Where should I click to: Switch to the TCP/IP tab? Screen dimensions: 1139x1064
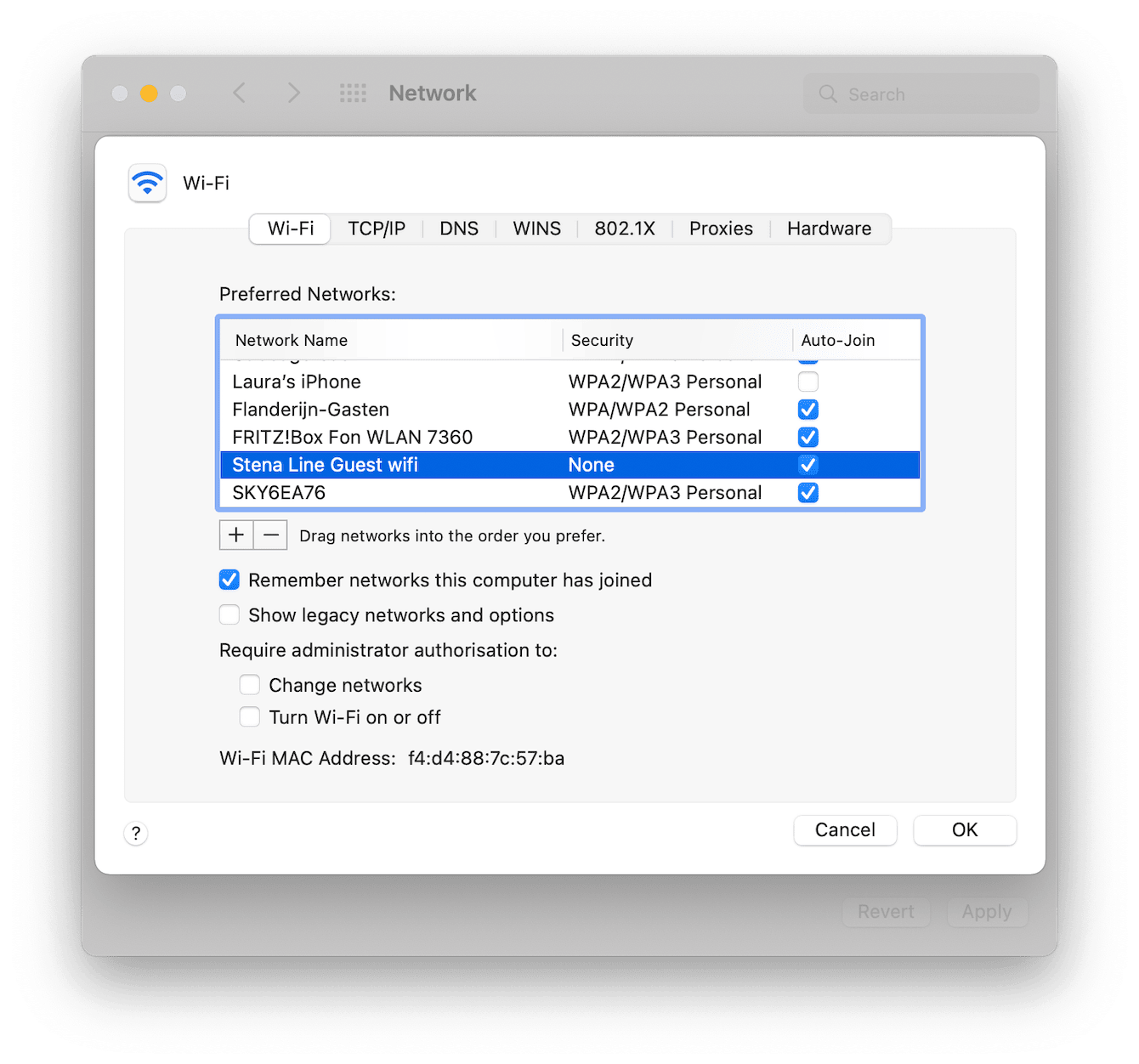[377, 228]
